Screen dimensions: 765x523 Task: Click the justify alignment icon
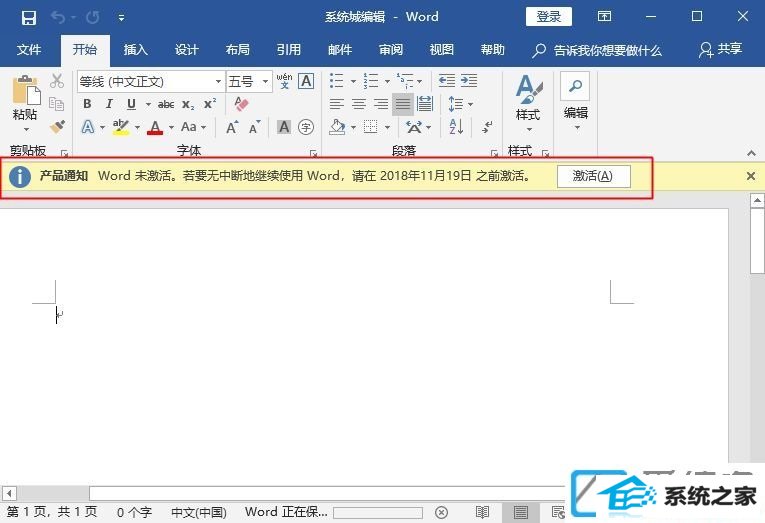403,104
